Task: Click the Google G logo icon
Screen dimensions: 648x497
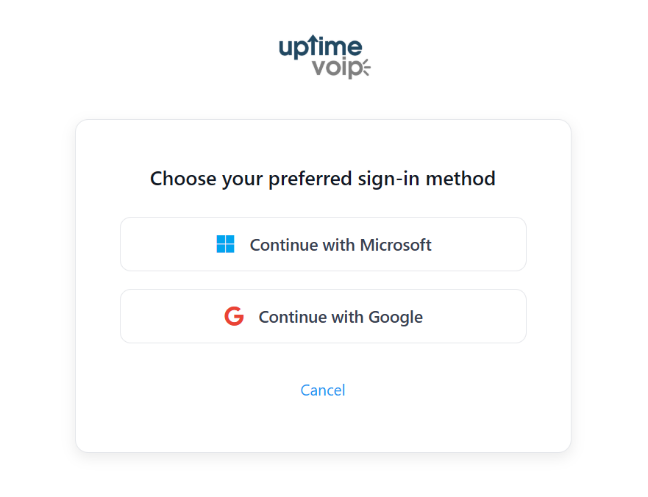Action: (x=234, y=317)
